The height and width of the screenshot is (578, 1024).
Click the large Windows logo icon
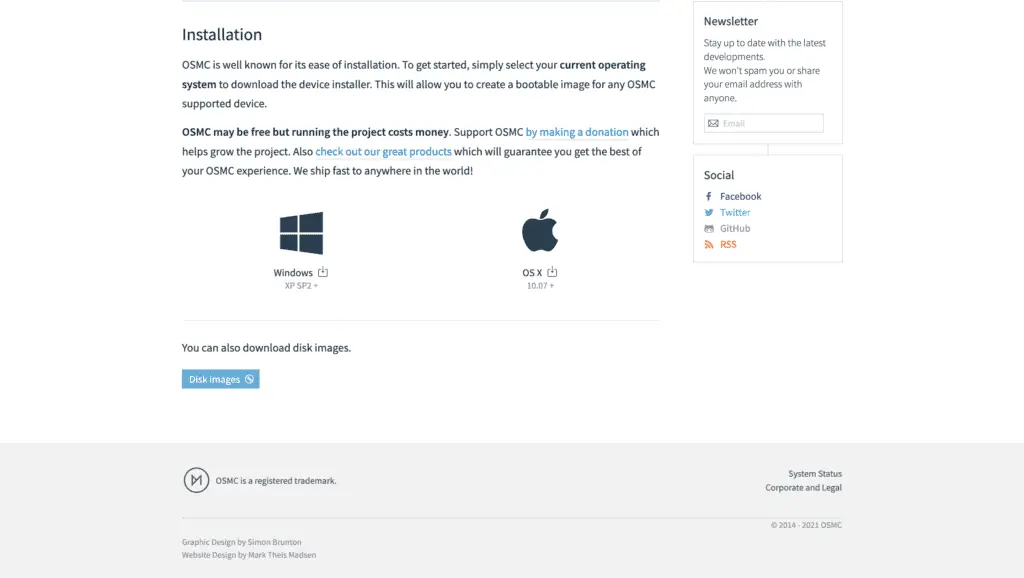coord(301,233)
